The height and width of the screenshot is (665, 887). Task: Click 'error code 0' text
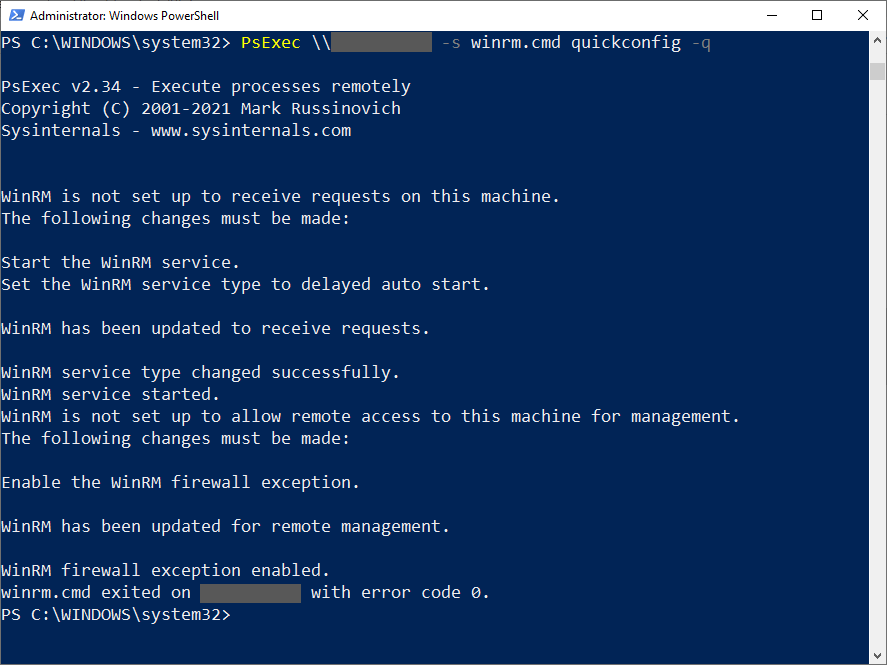point(425,593)
